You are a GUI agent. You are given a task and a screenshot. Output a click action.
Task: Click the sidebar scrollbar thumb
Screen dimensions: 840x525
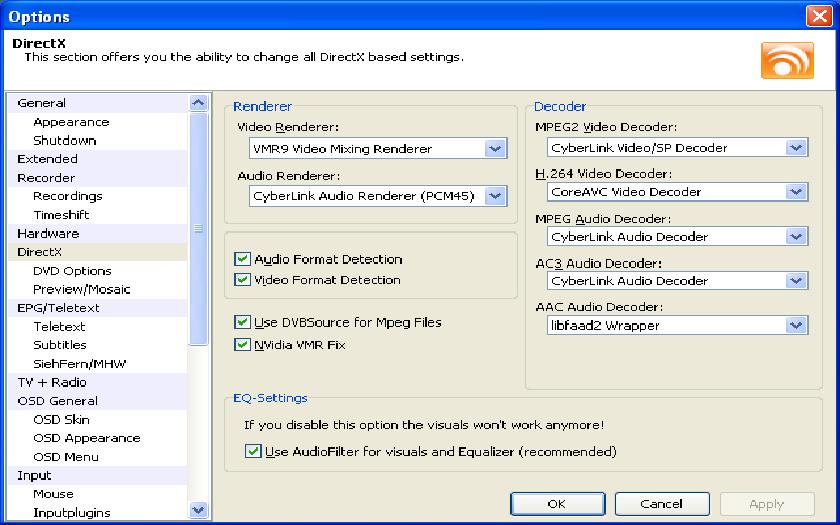198,229
